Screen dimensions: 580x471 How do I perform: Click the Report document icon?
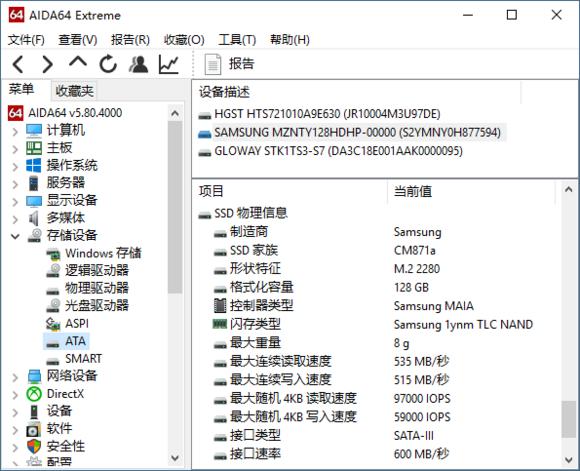click(x=213, y=64)
